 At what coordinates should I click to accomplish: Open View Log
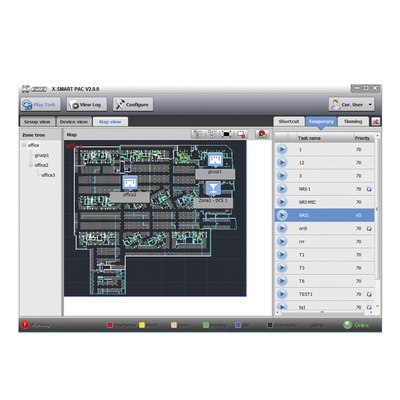tap(87, 104)
